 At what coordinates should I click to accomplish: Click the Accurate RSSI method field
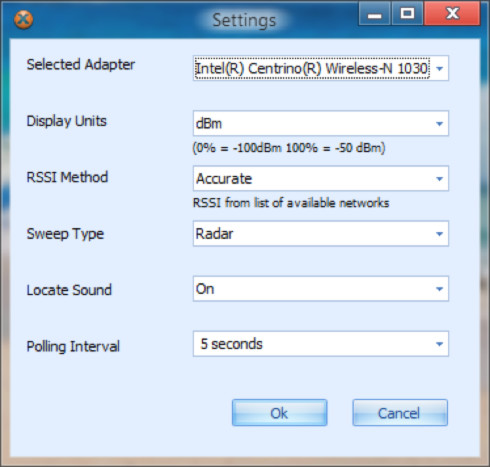pyautogui.click(x=321, y=179)
